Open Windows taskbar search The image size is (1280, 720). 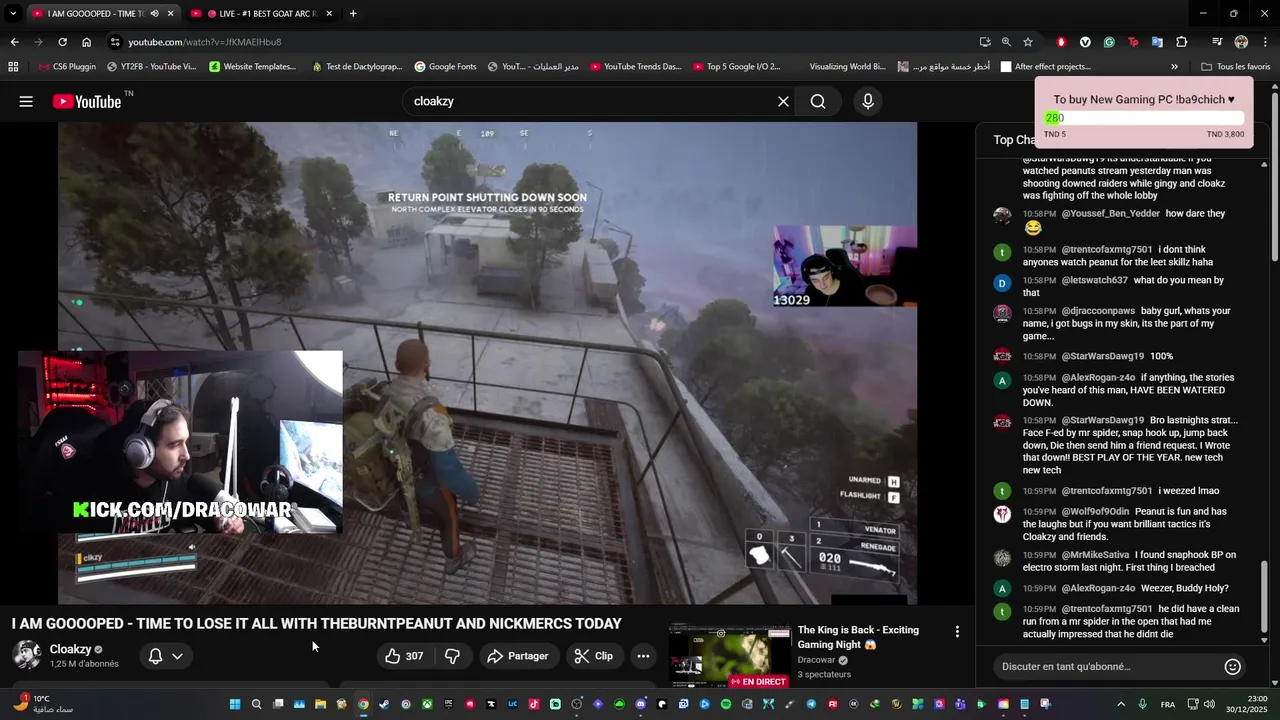[257, 704]
